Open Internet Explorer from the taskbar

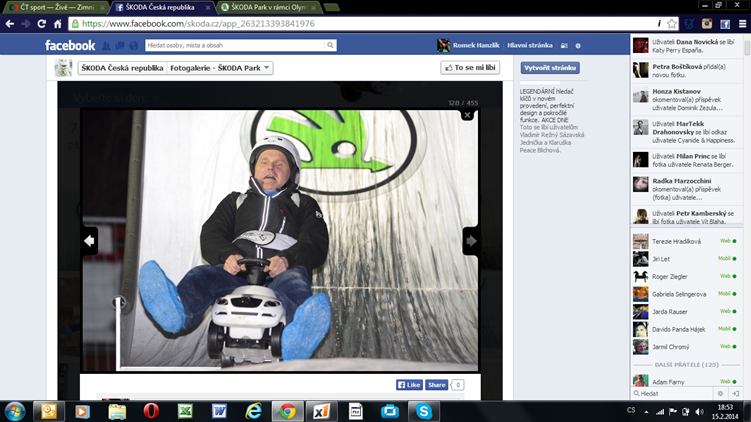pyautogui.click(x=253, y=411)
